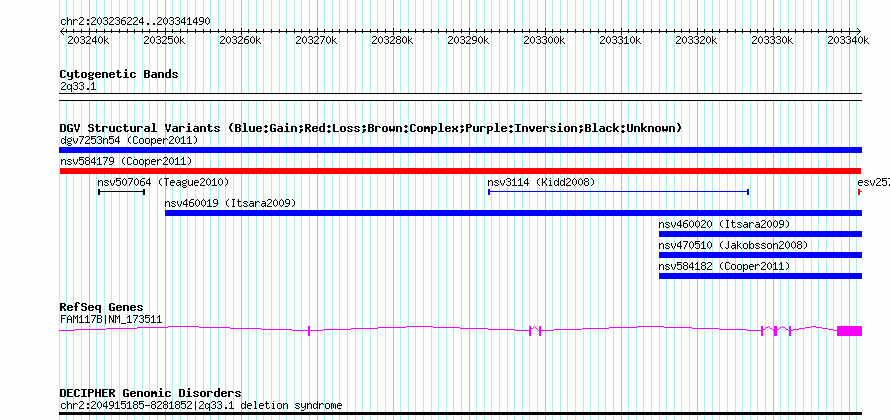890x420 pixels.
Task: Select the red esv257 variant marker
Action: (x=859, y=192)
